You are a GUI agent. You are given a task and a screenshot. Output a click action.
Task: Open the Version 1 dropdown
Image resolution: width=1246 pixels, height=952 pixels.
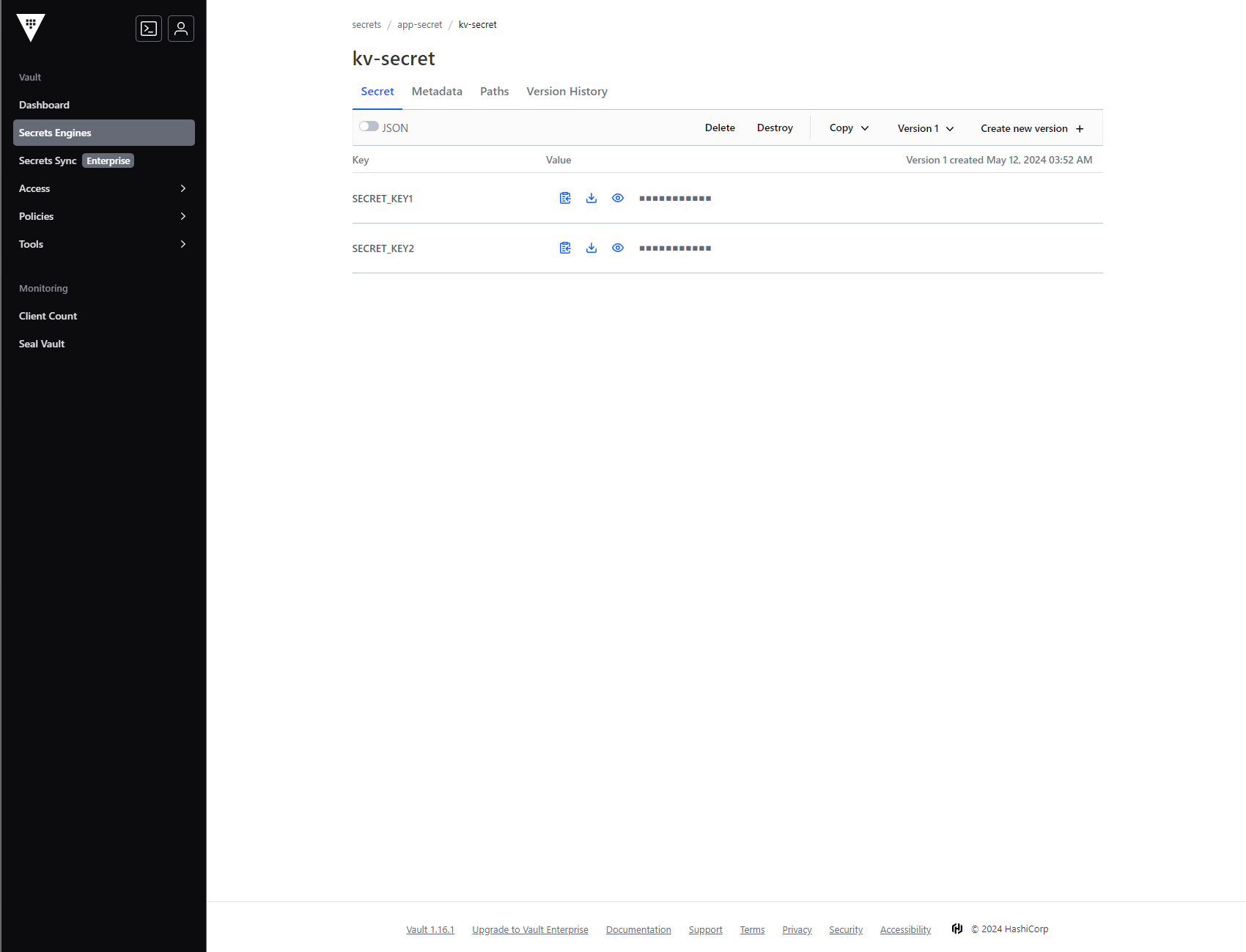926,128
